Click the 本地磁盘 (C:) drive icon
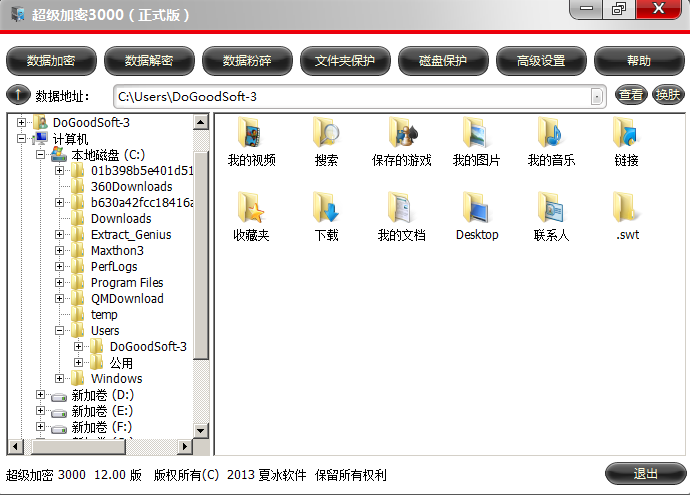The image size is (690, 495). [x=59, y=154]
